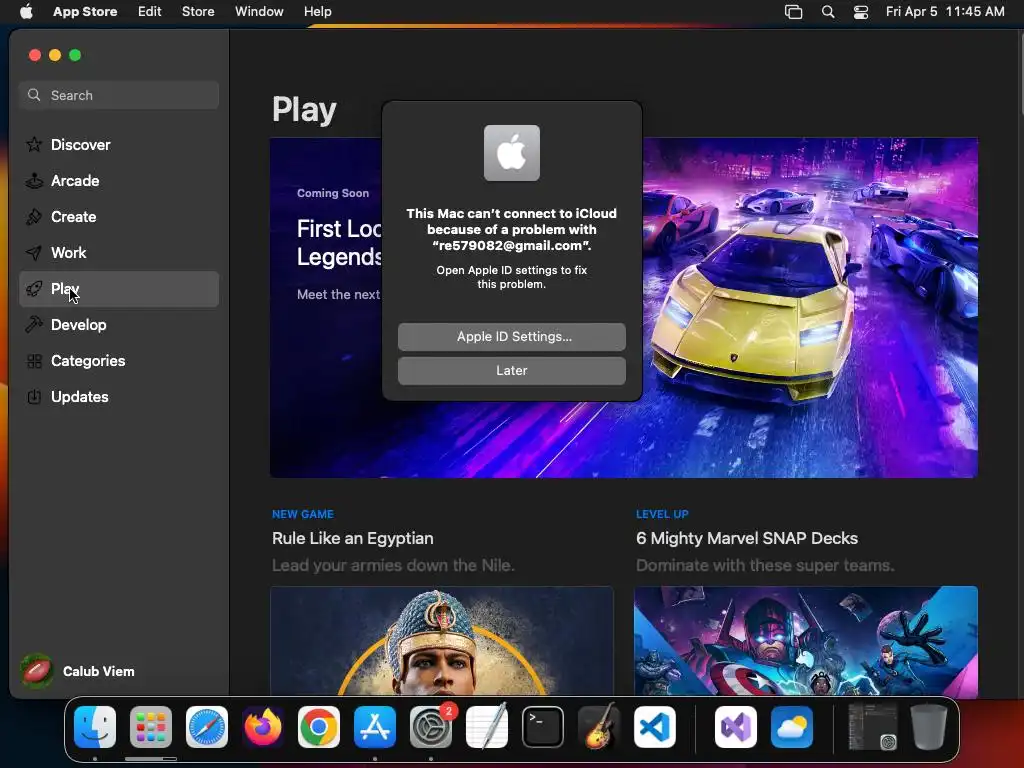Image resolution: width=1024 pixels, height=768 pixels.
Task: Click the page scrollbar on the right
Action: click(1021, 75)
